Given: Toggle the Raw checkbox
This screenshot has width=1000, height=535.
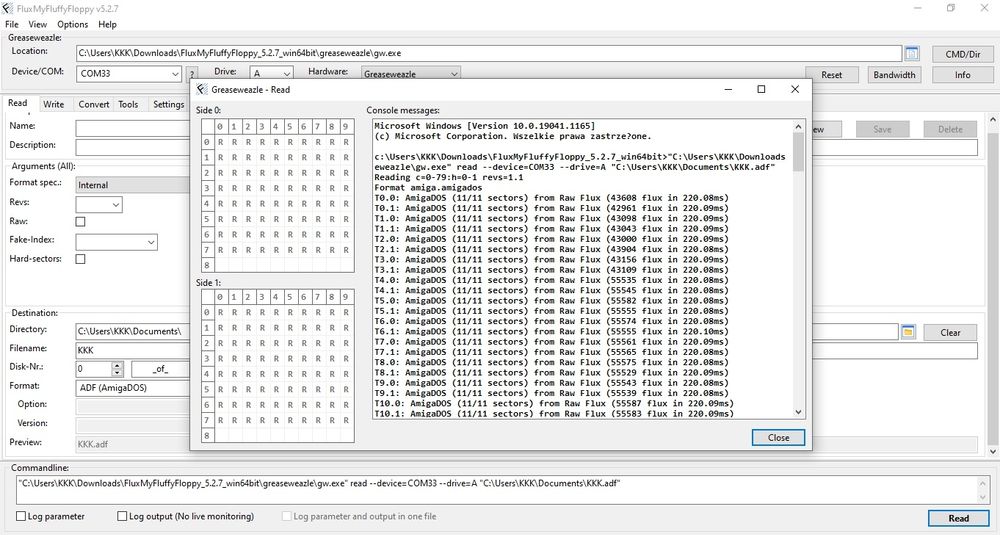Looking at the screenshot, I should (80, 221).
